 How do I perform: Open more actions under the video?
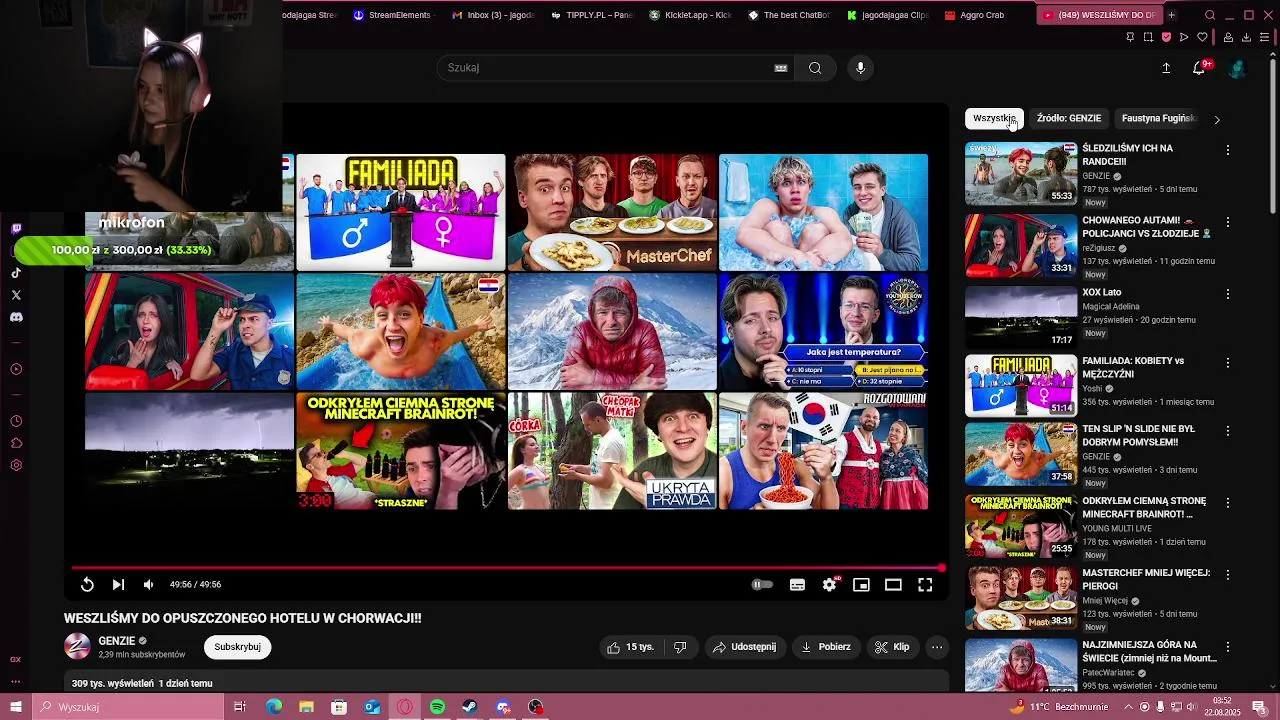coord(937,647)
